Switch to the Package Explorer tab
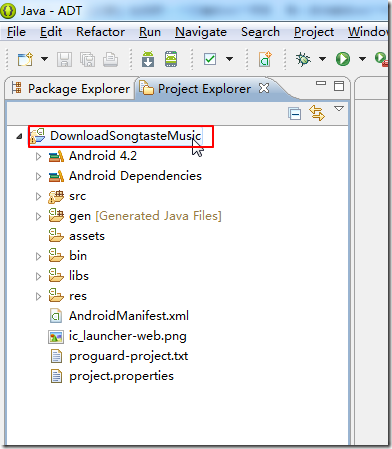Image resolution: width=392 pixels, height=449 pixels. [70, 89]
